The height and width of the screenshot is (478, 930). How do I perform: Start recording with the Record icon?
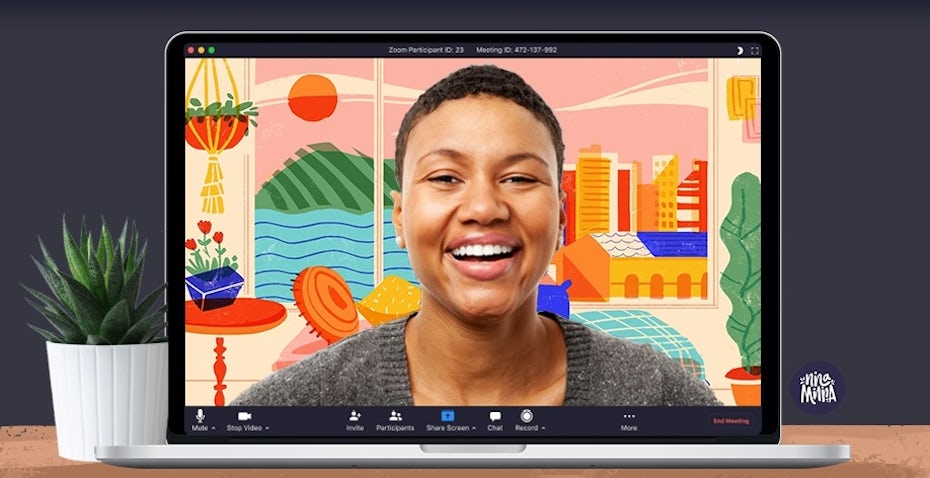point(526,416)
